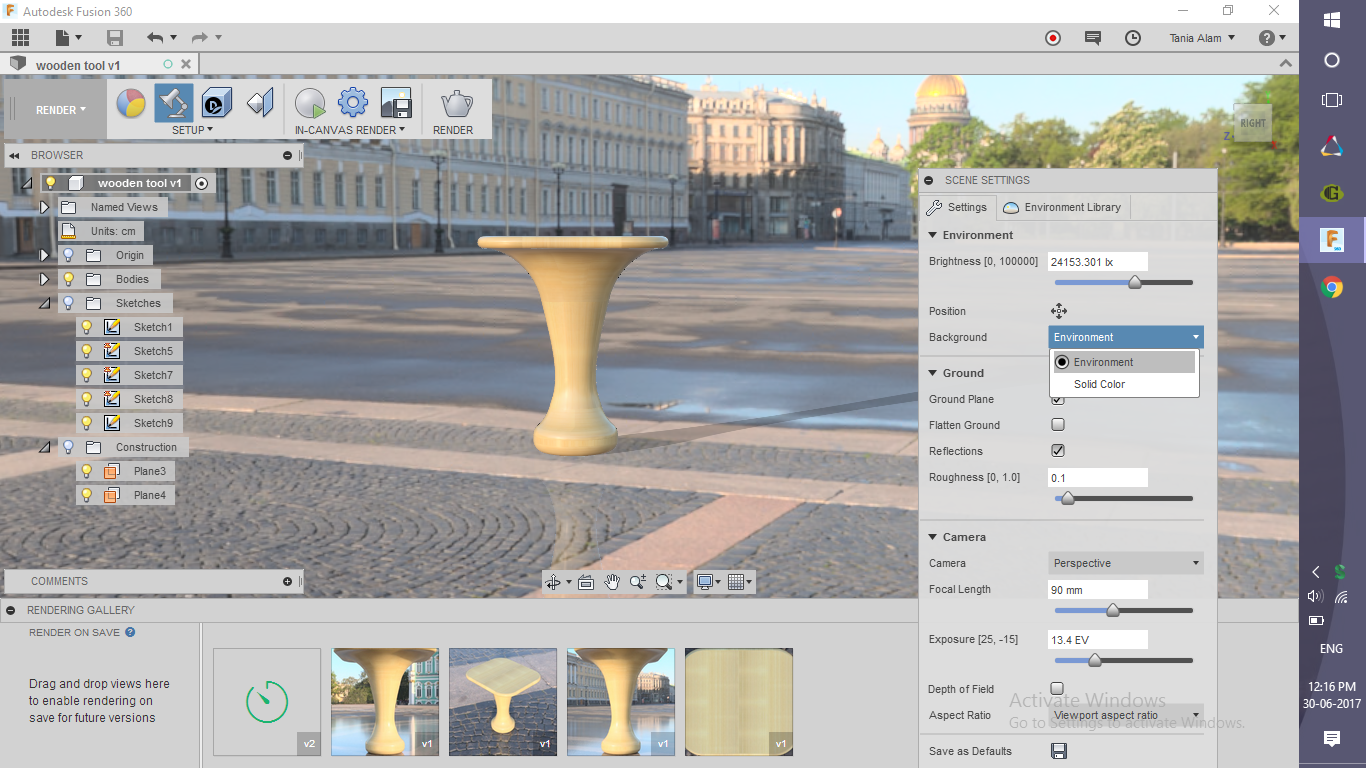This screenshot has height=768, width=1366.
Task: Open the Appearance color ball tool
Action: click(131, 102)
